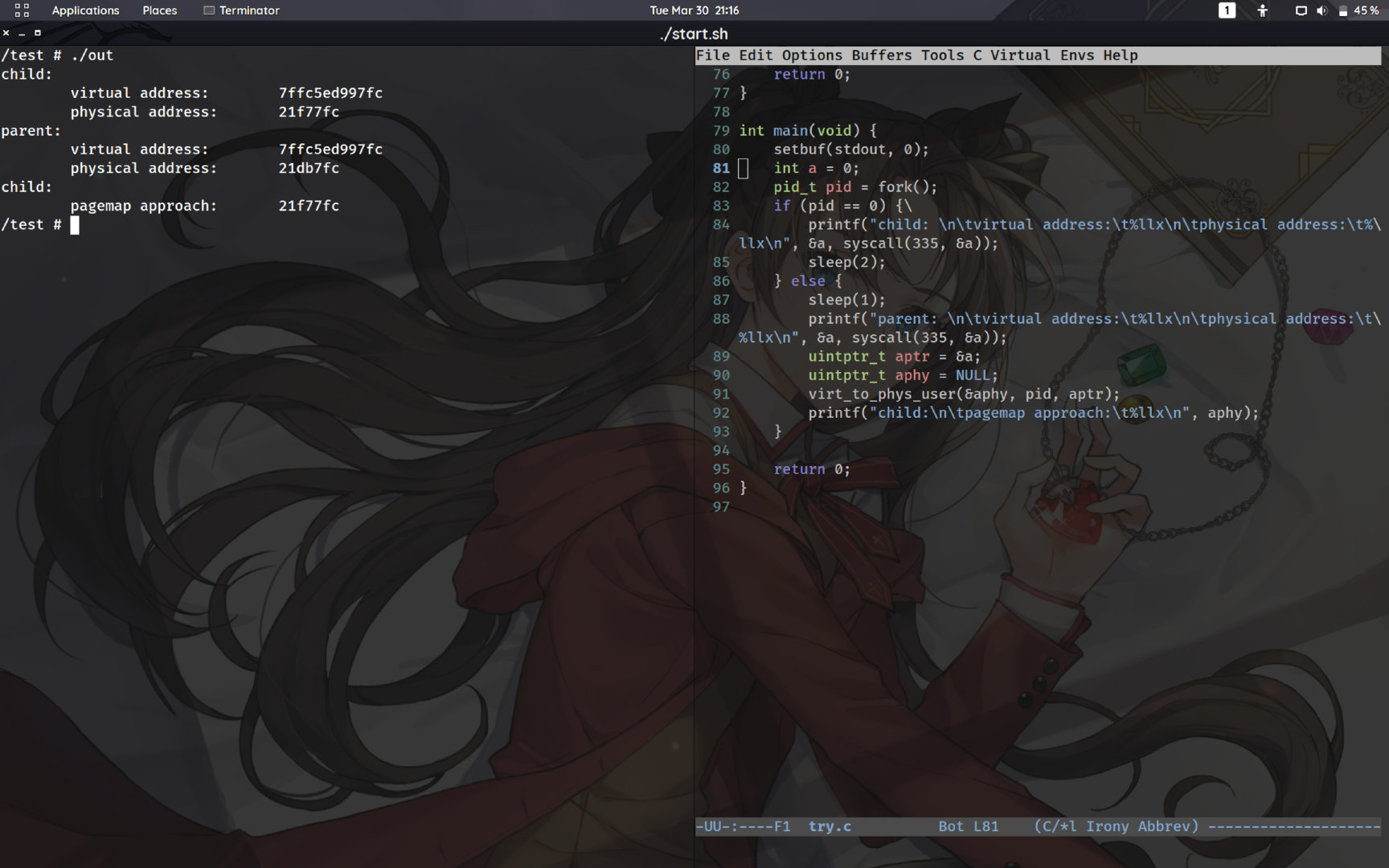Click 'int main(void) {' on line 79
Viewport: 1389px width, 868px height.
[x=808, y=130]
